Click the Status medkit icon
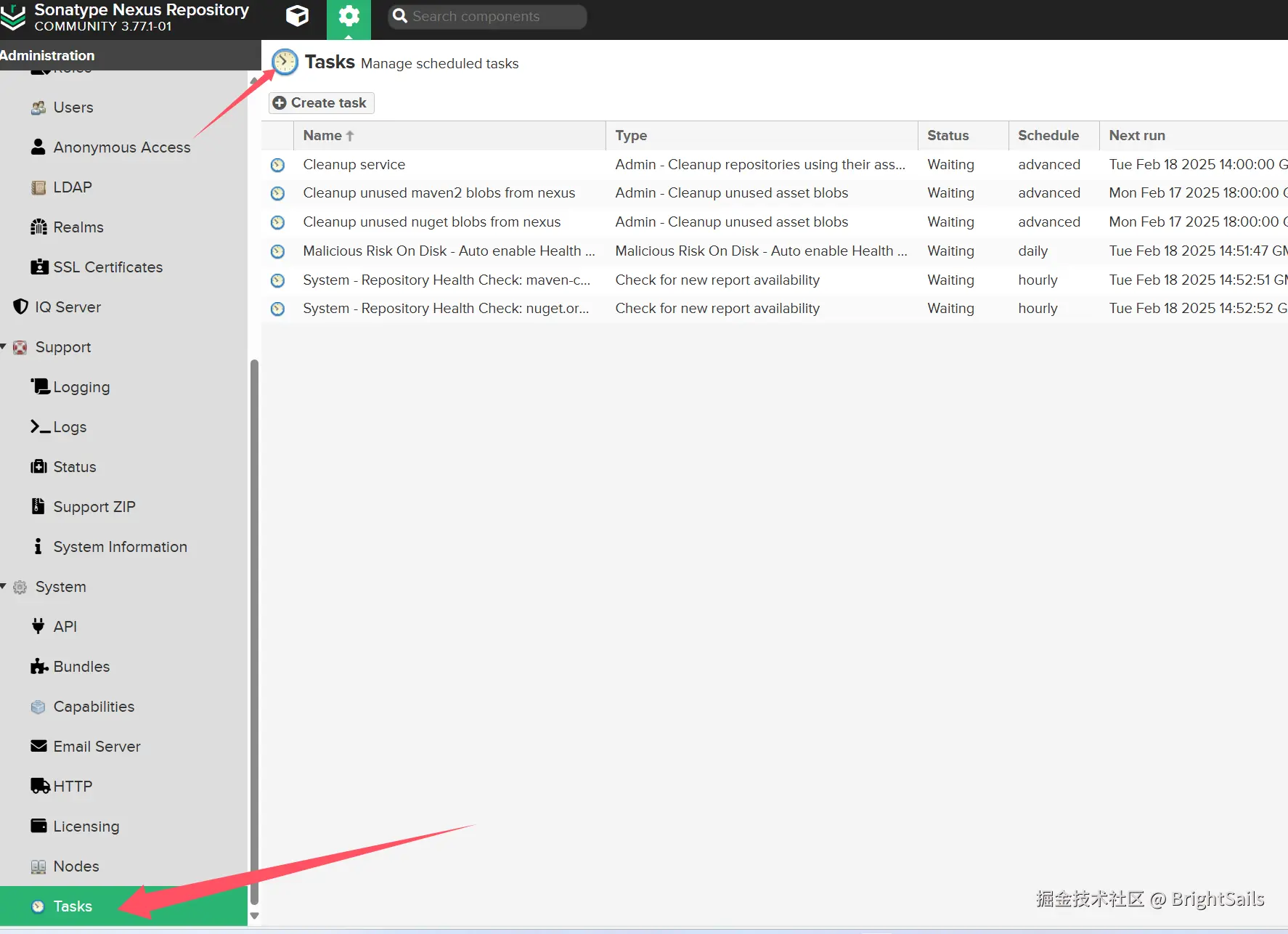 38,466
